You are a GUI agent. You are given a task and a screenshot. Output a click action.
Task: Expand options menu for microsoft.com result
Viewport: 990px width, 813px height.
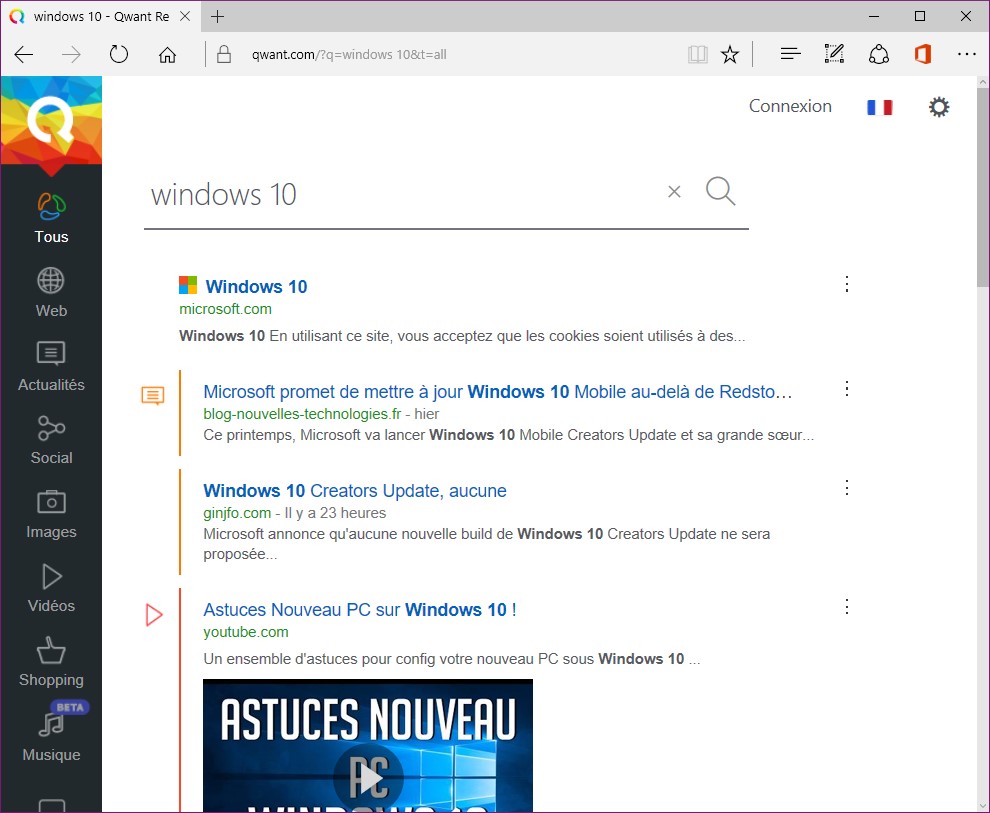tap(847, 285)
